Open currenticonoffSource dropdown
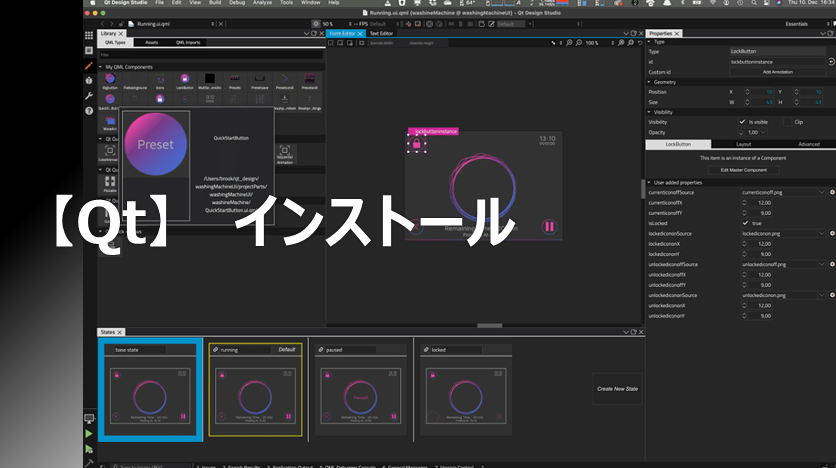 821,192
